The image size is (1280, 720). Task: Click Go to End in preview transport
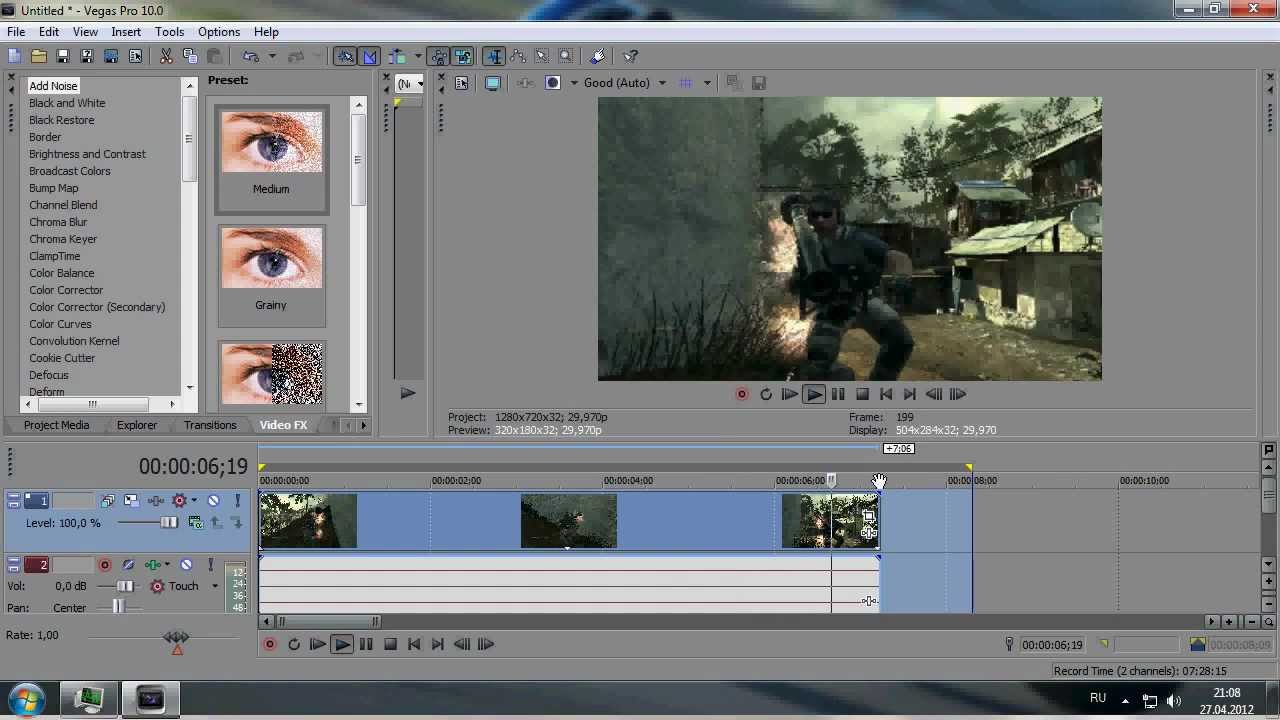point(910,394)
